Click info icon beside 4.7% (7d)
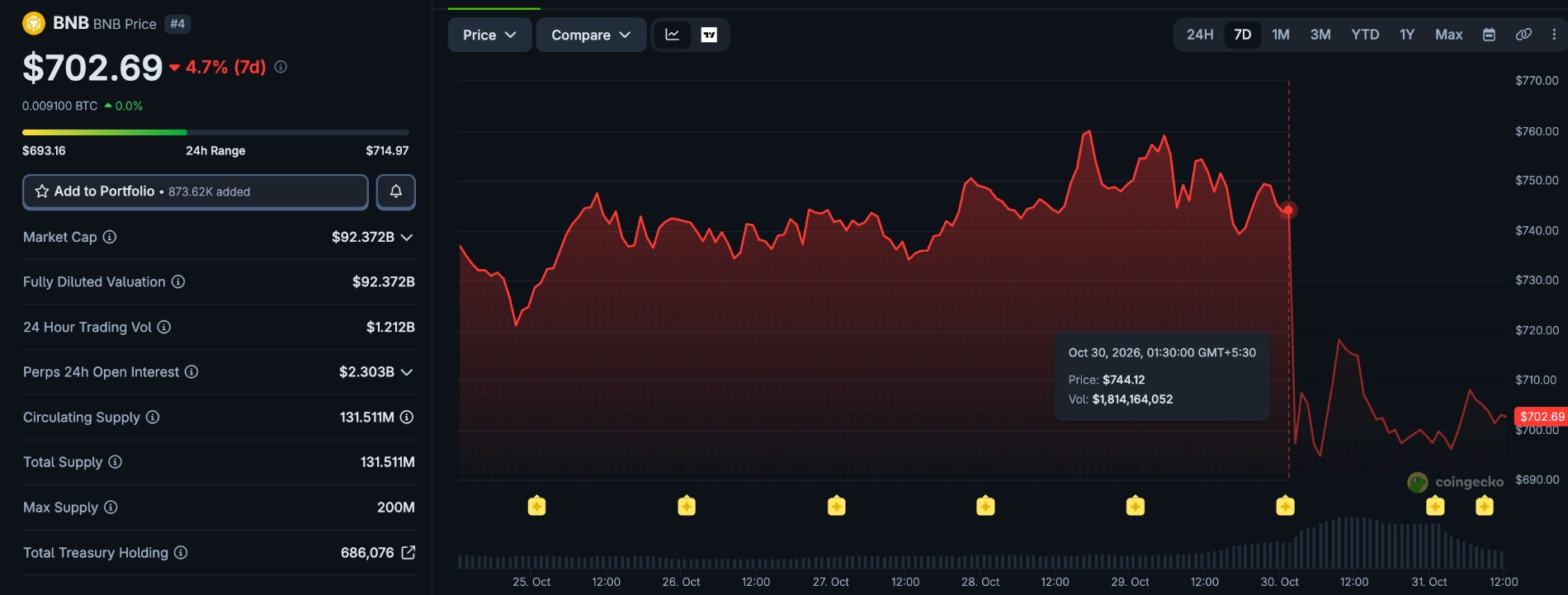The height and width of the screenshot is (595, 1568). click(281, 67)
